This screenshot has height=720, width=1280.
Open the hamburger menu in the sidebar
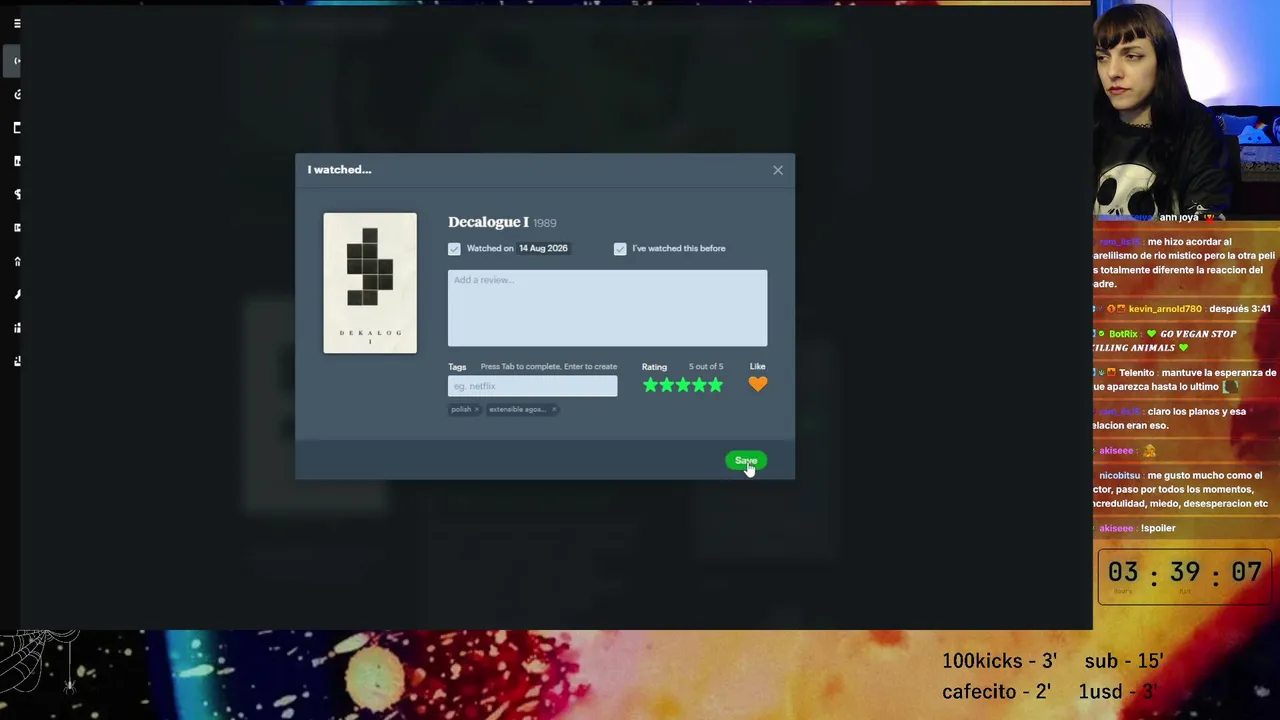17,23
